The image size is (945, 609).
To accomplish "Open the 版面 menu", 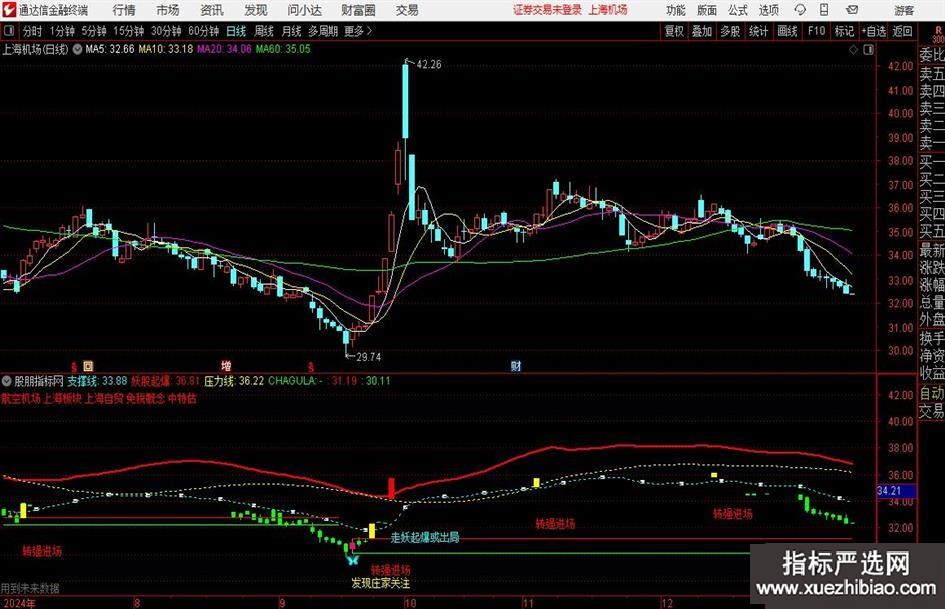I will click(x=707, y=10).
